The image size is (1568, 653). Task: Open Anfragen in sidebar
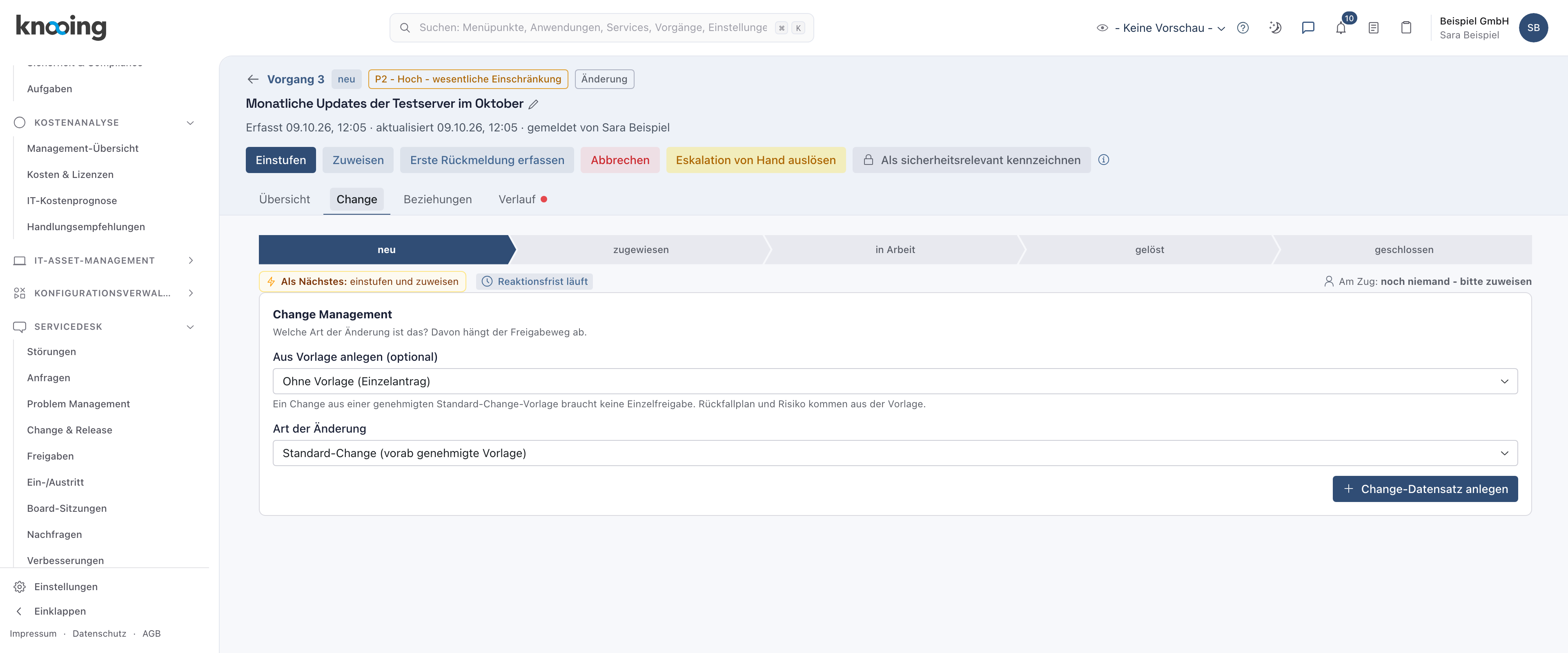click(48, 378)
